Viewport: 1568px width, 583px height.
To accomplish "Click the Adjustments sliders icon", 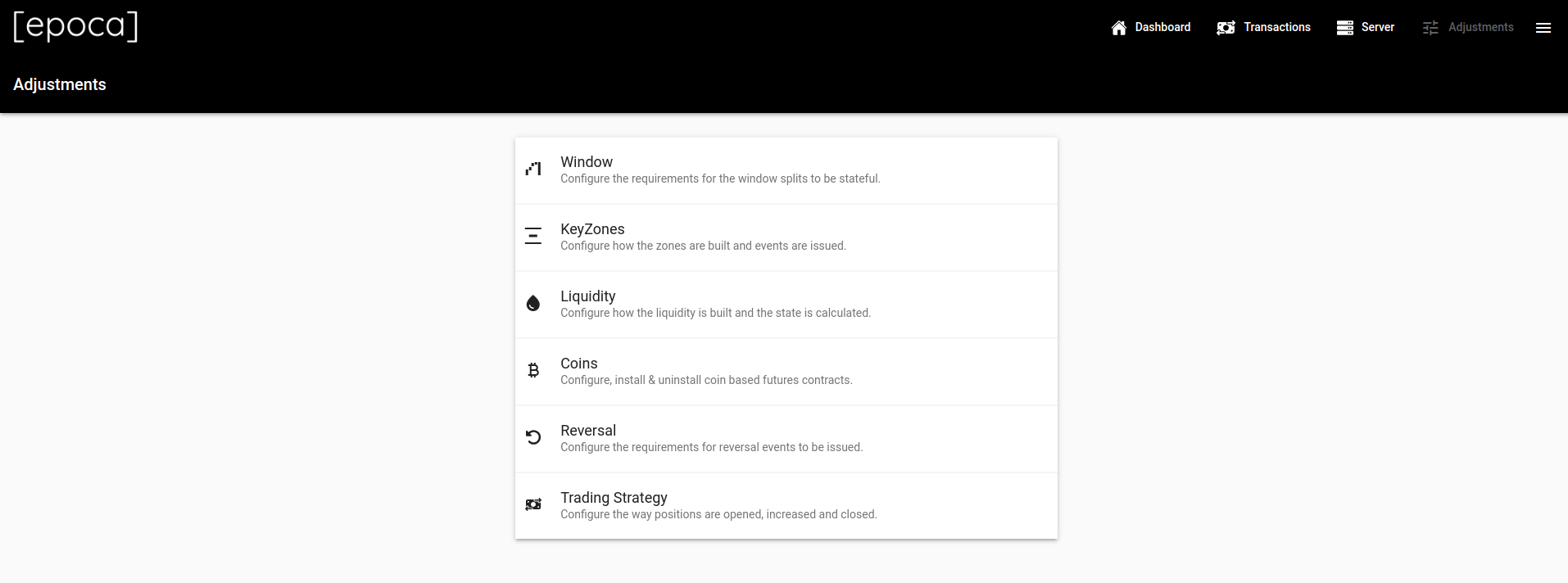I will coord(1430,28).
